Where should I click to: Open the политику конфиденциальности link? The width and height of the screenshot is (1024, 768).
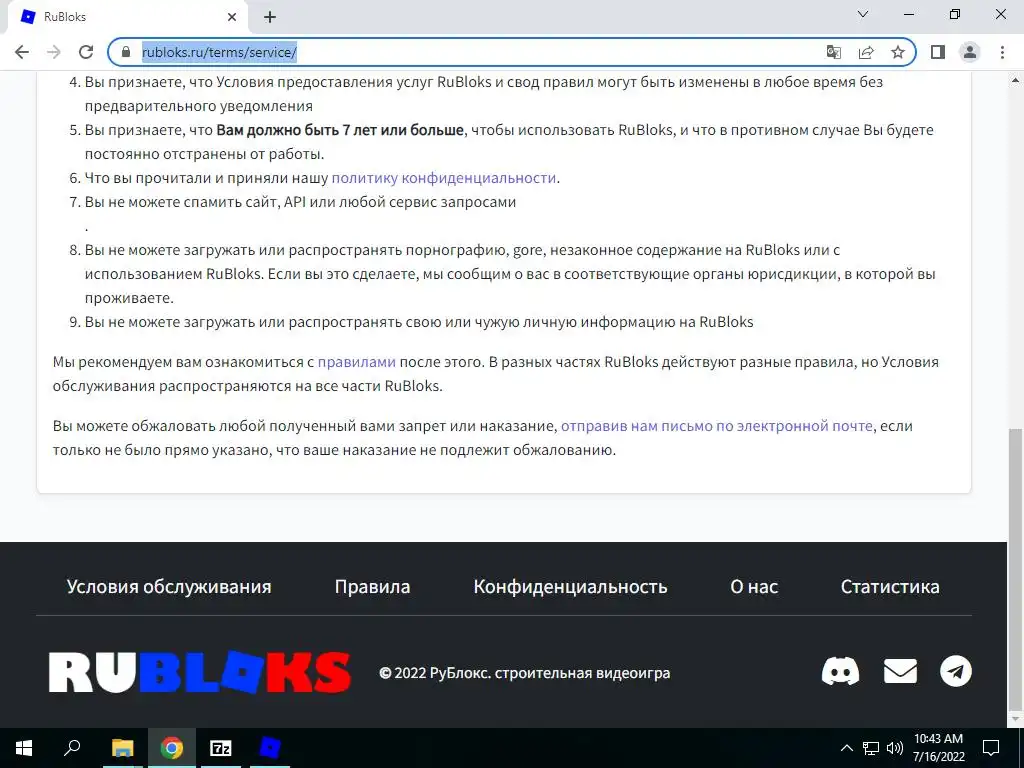pos(443,178)
